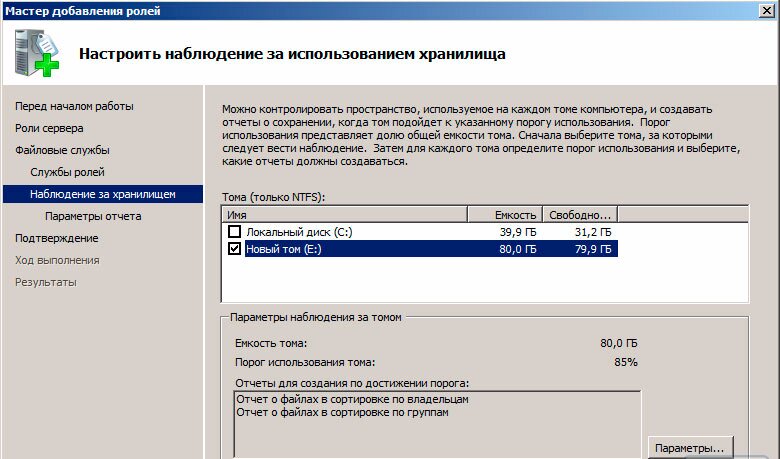This screenshot has width=780, height=459.
Task: Click the 39,9 ГБ capacity cell
Action: (x=518, y=232)
